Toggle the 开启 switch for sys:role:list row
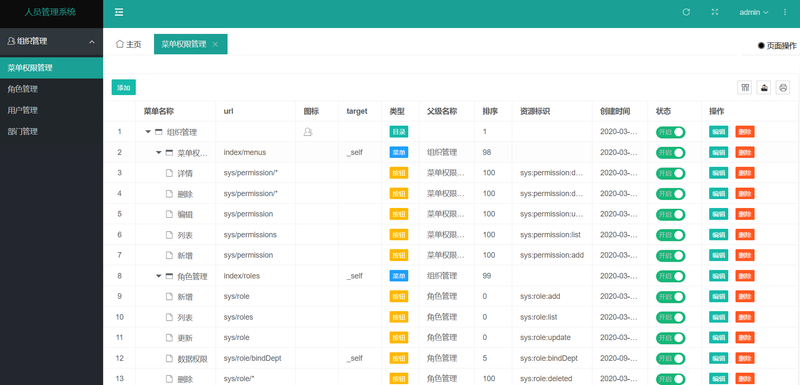The width and height of the screenshot is (800, 385). pyautogui.click(x=670, y=317)
